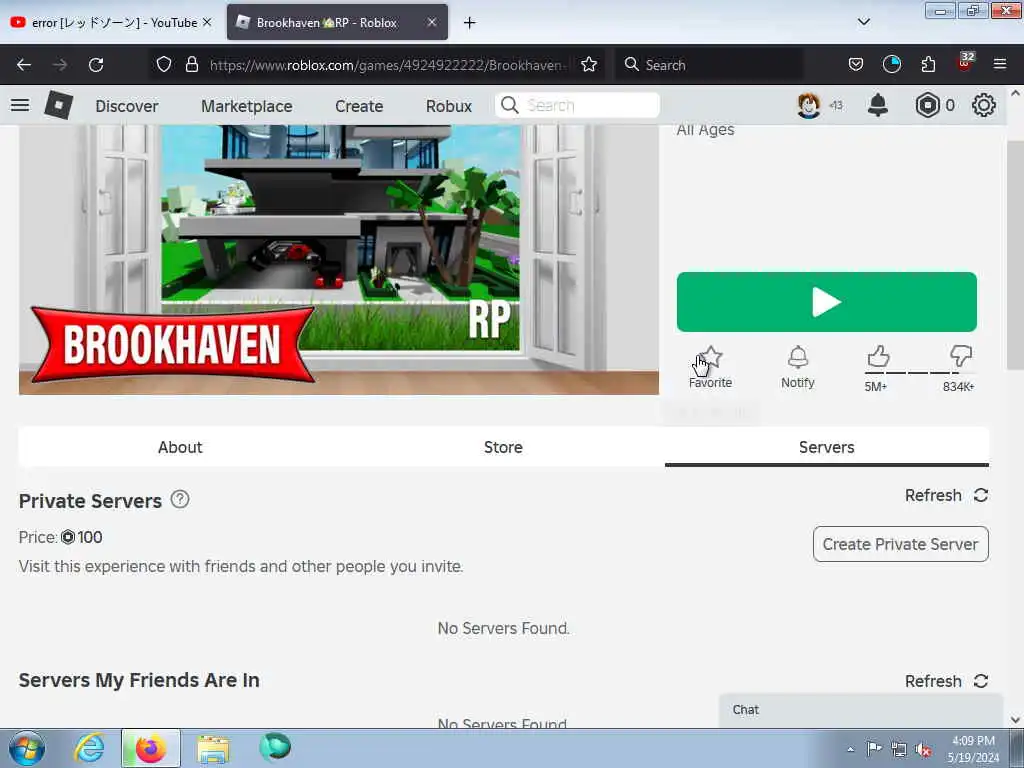
Task: Expand the list all tabs chevron
Action: point(863,22)
